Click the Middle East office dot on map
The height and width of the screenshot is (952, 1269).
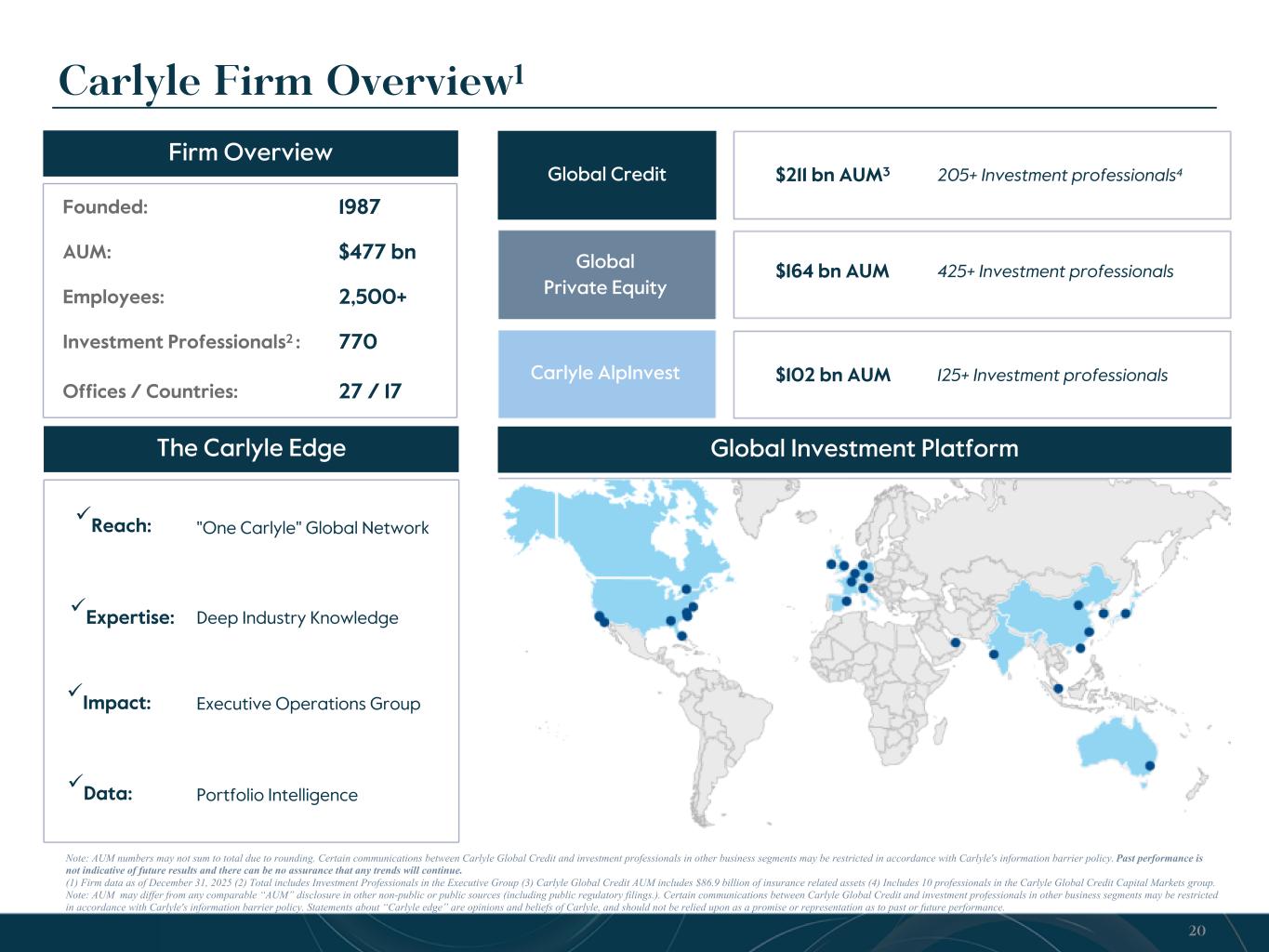click(x=954, y=643)
